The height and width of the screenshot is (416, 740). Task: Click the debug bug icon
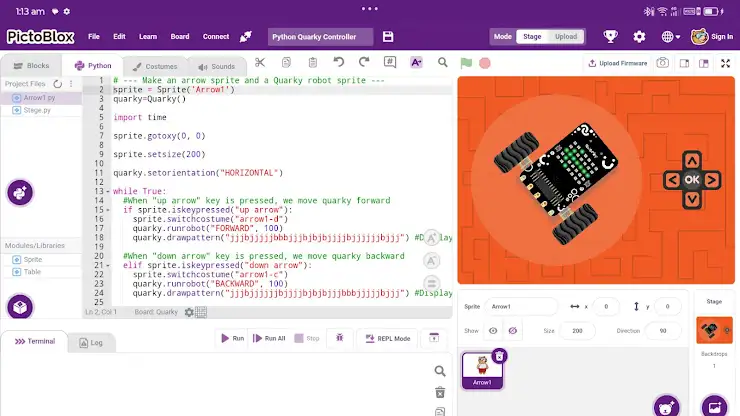tap(339, 338)
